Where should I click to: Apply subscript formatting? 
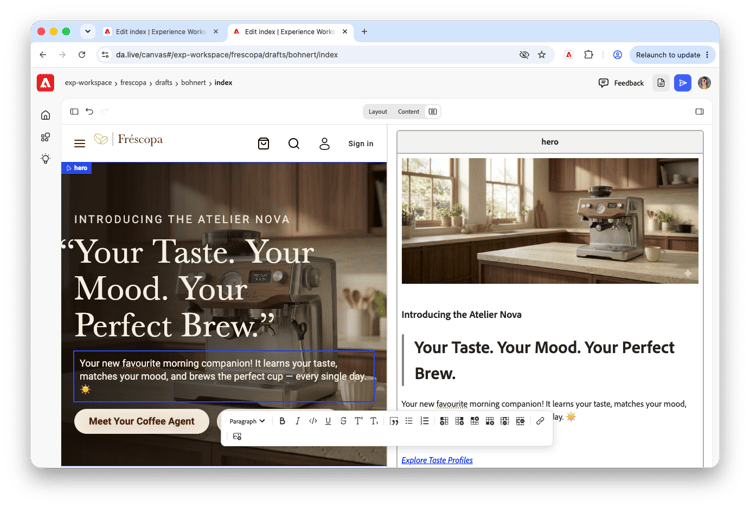tap(374, 421)
